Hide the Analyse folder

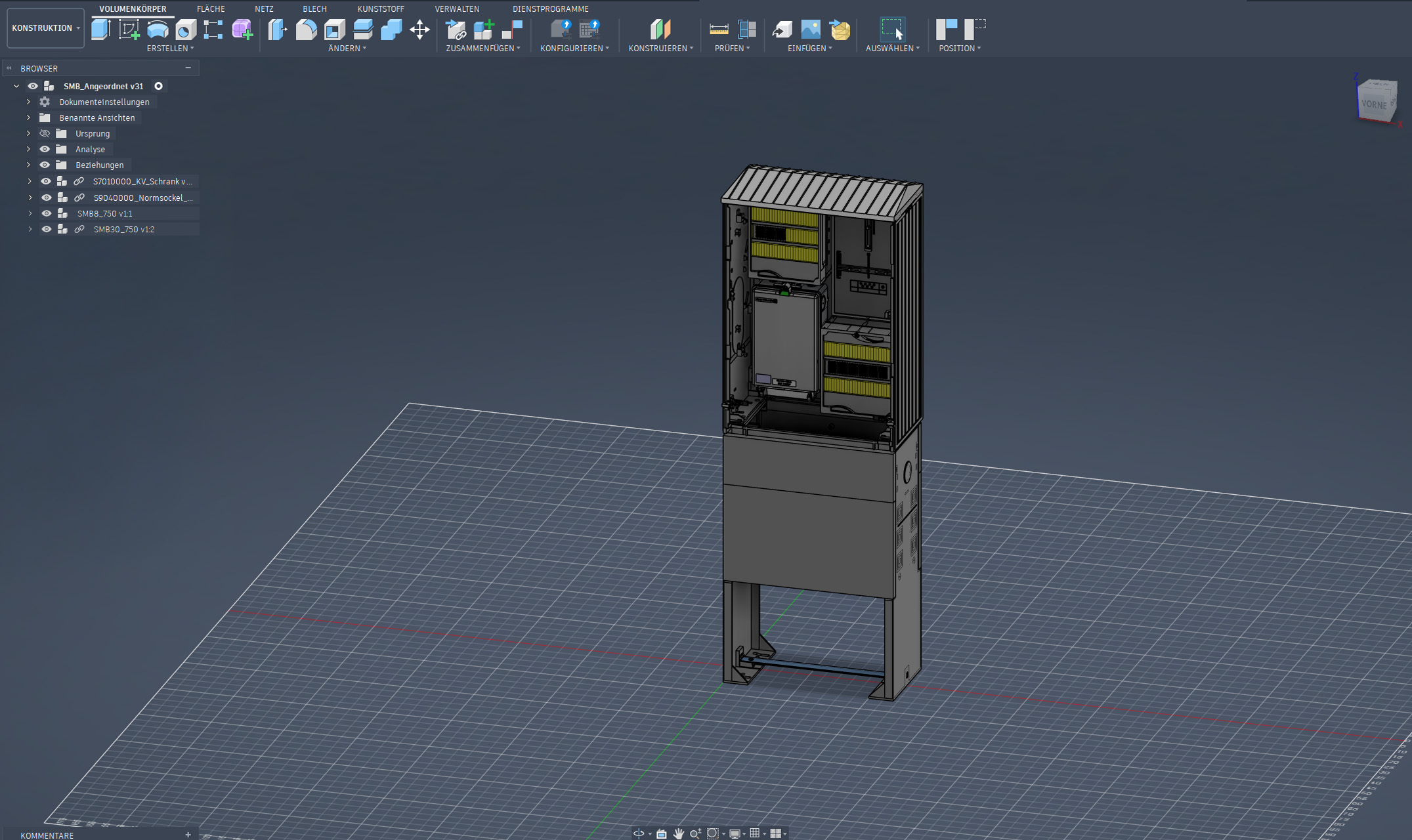tap(45, 149)
